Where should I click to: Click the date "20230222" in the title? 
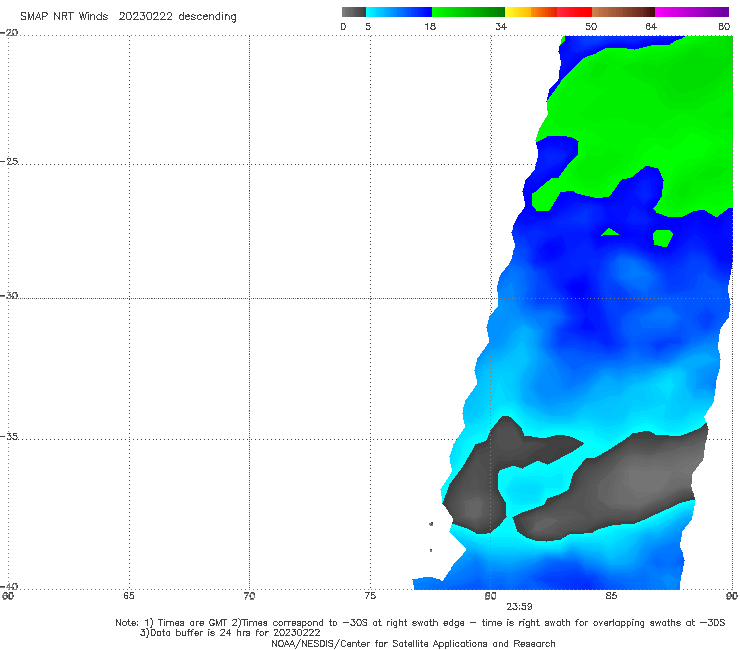pyautogui.click(x=145, y=17)
